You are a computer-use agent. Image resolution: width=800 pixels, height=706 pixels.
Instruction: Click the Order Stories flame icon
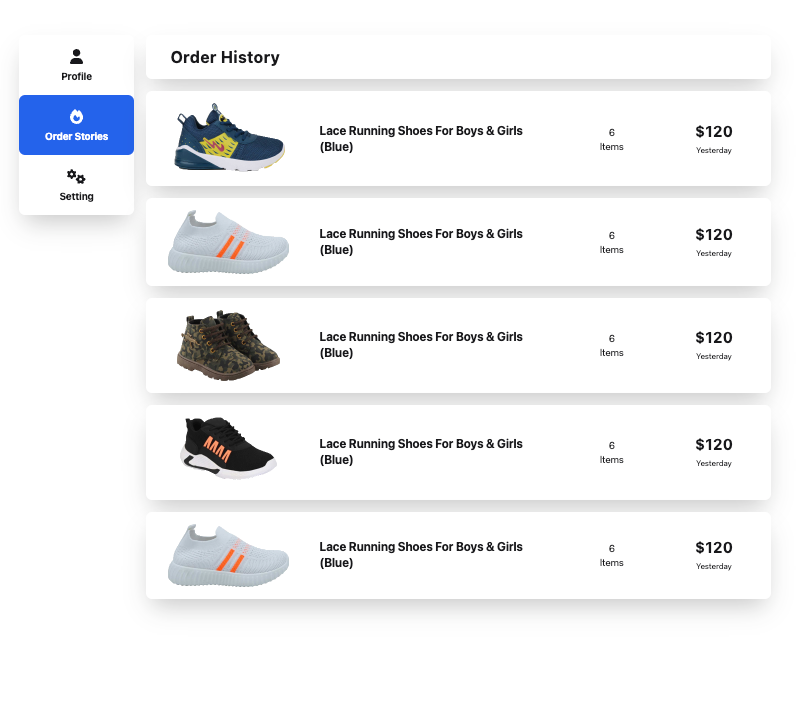tap(76, 117)
